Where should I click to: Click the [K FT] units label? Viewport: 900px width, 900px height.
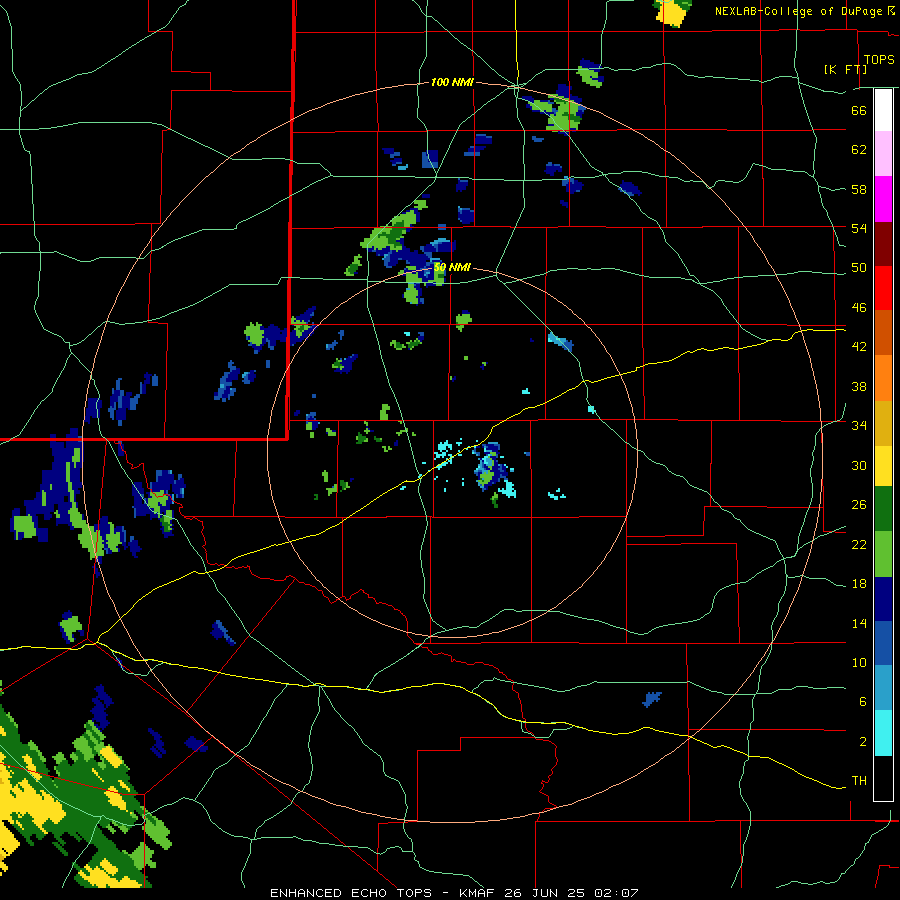tap(845, 70)
